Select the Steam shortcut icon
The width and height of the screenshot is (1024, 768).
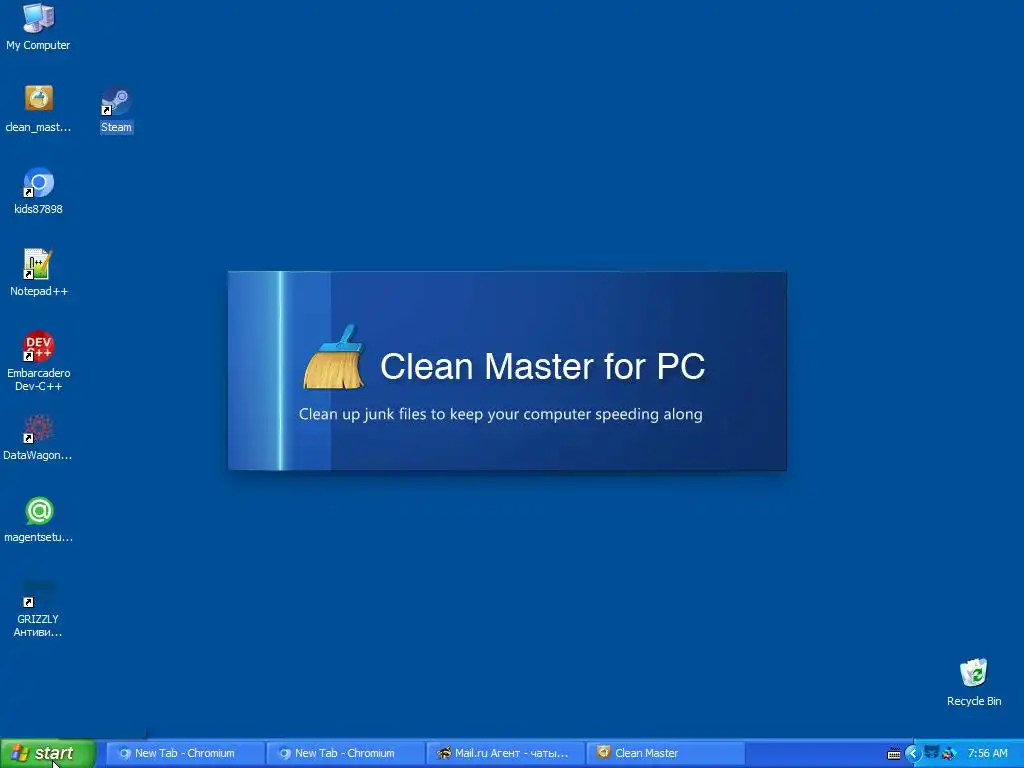[116, 110]
